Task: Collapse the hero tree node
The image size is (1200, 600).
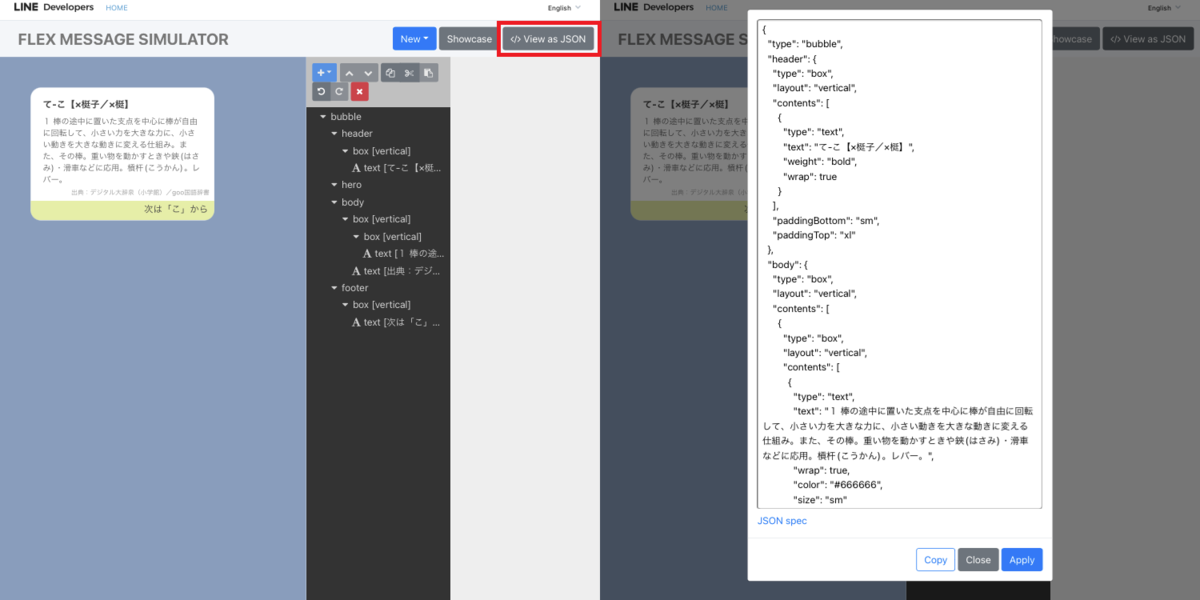Action: 333,185
